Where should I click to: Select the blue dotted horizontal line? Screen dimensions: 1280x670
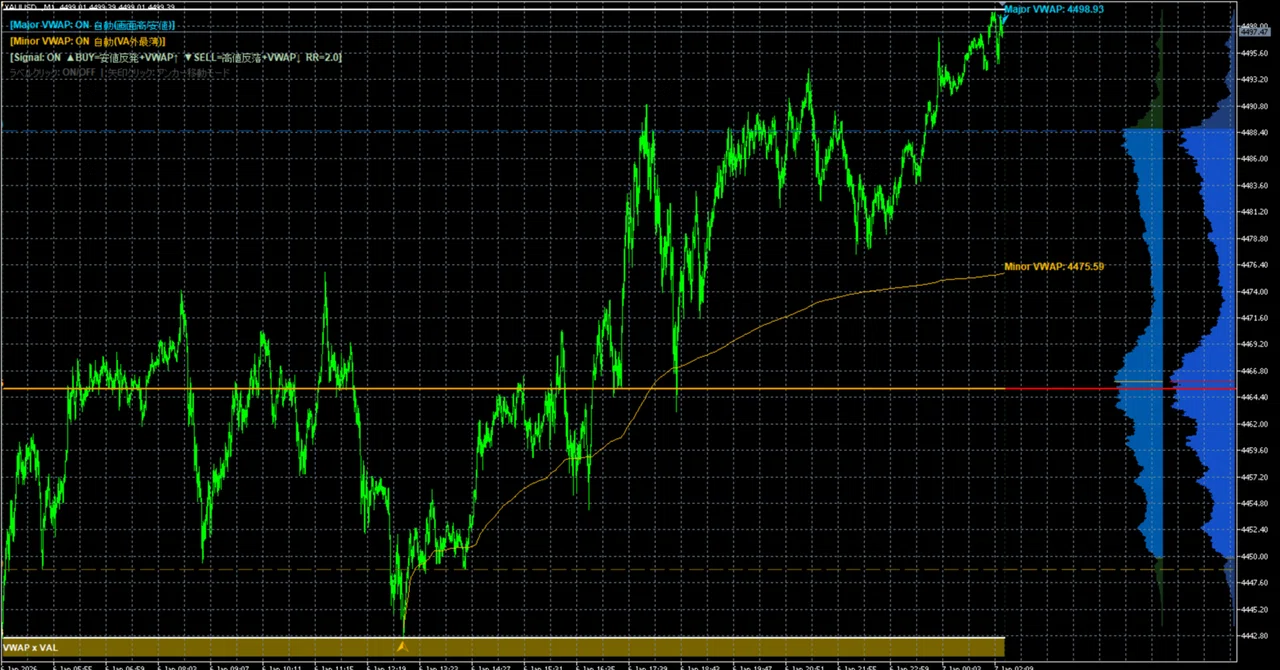point(560,131)
